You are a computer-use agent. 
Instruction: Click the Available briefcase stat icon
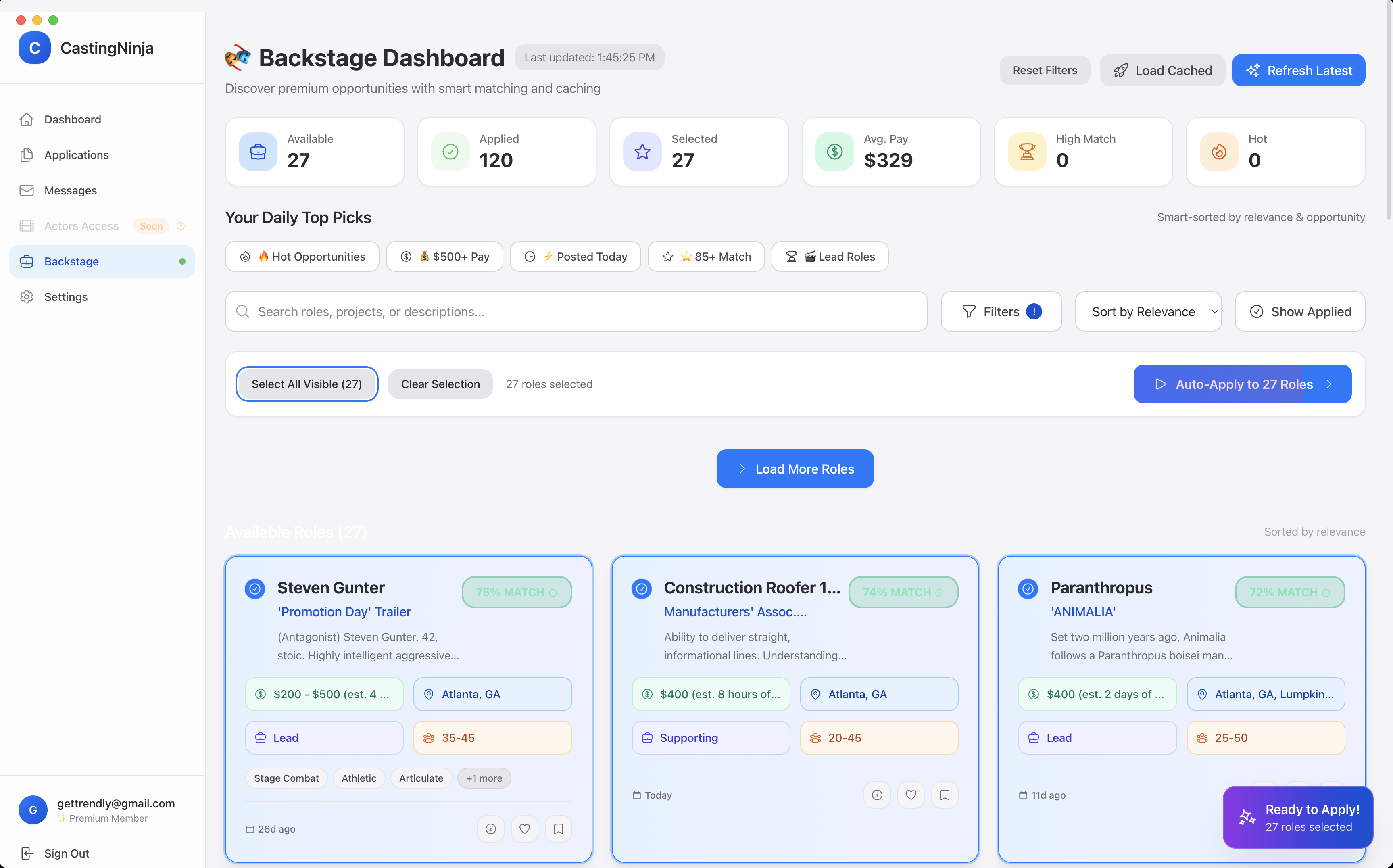pyautogui.click(x=258, y=152)
